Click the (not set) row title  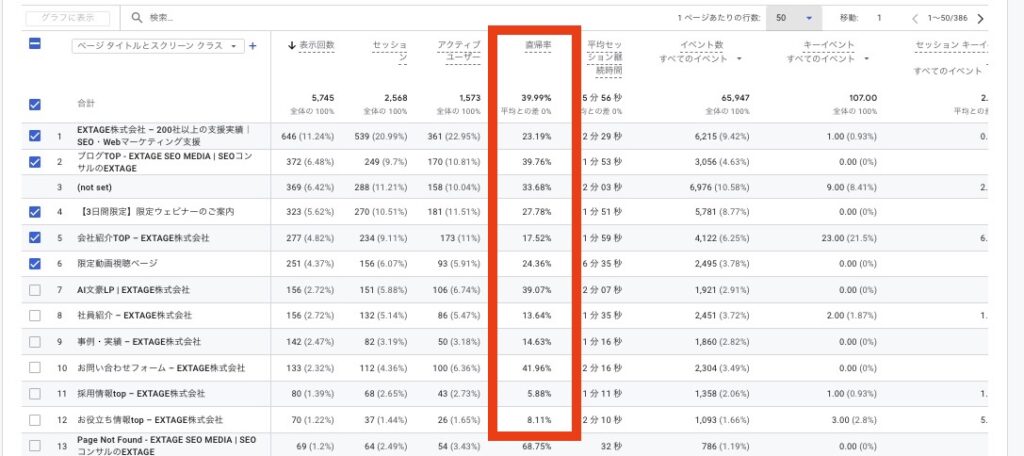[x=94, y=187]
